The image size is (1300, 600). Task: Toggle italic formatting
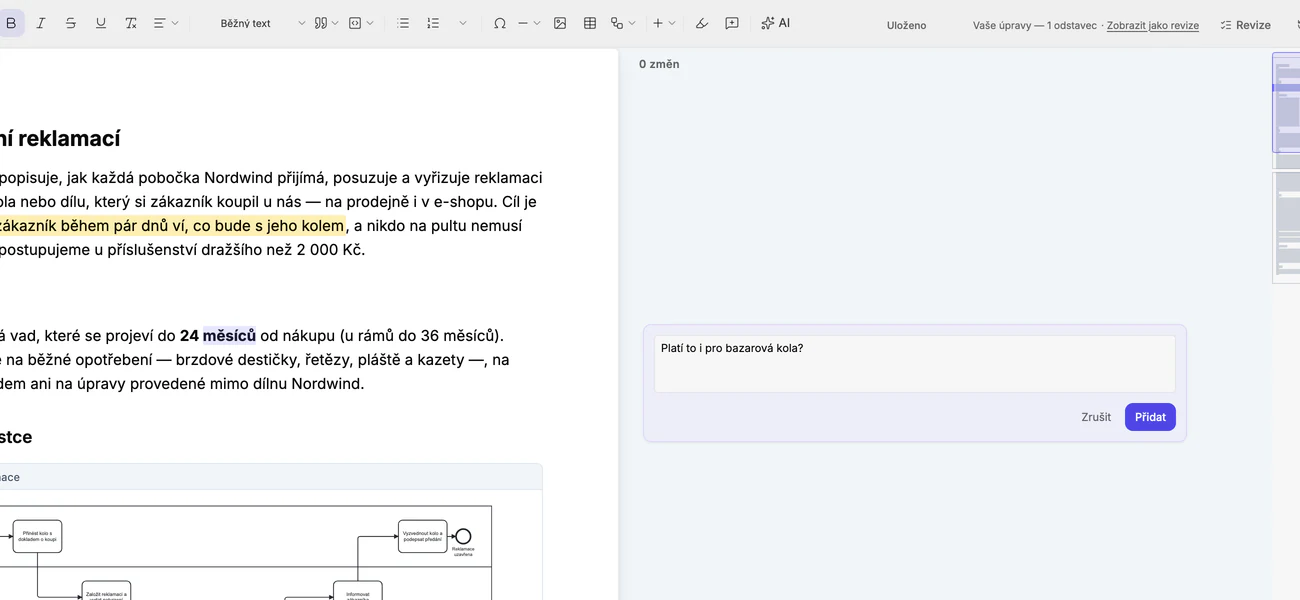41,23
